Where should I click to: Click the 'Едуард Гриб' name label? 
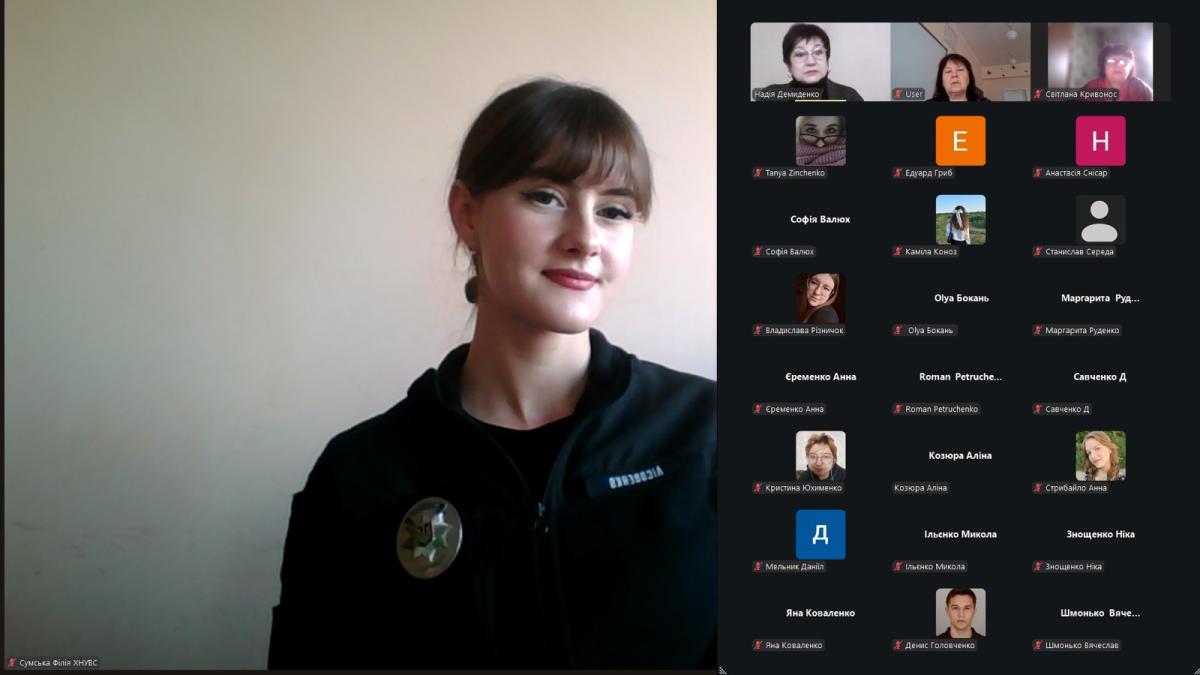coord(930,173)
